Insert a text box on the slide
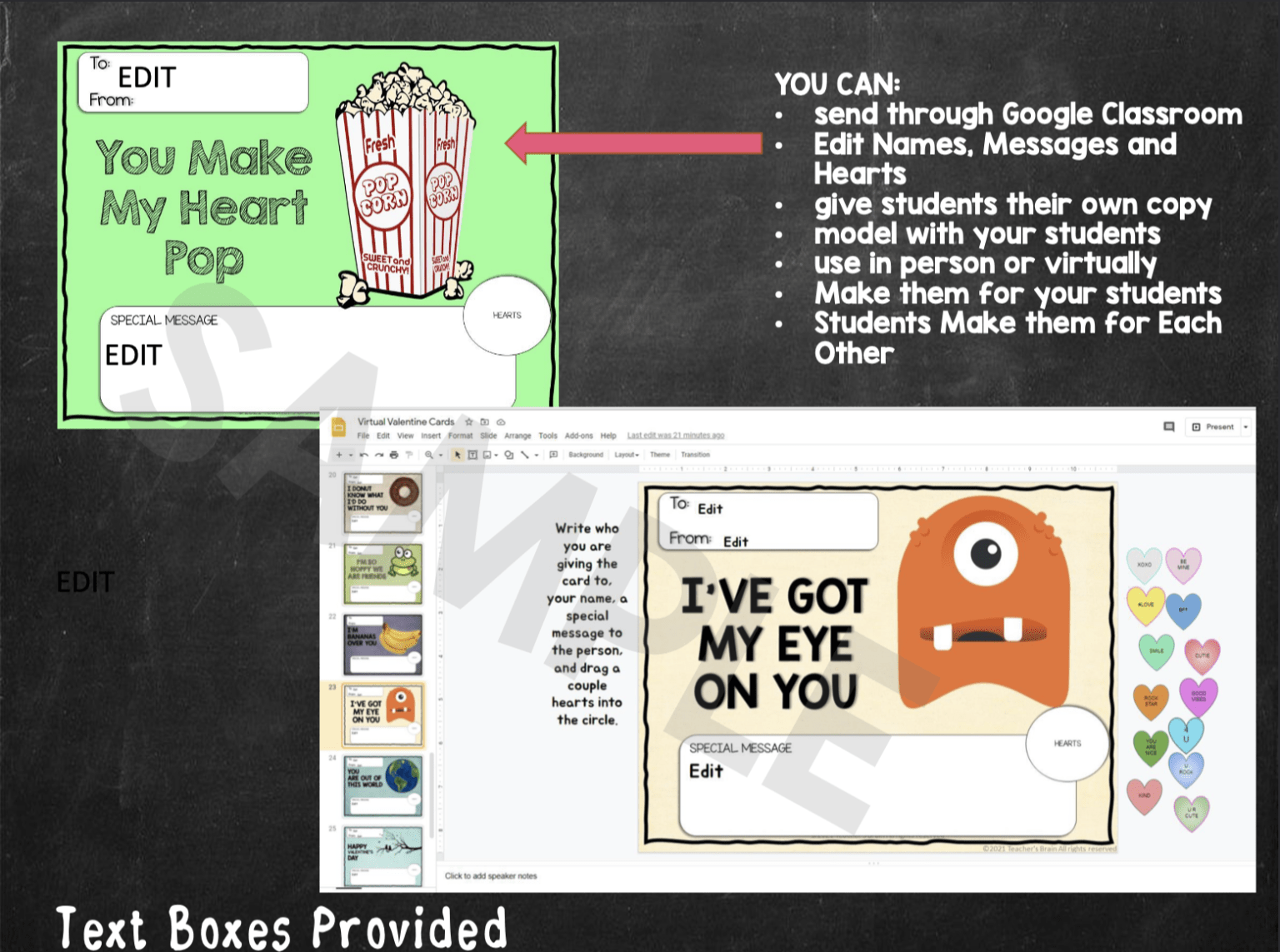The width and height of the screenshot is (1280, 952). [472, 456]
